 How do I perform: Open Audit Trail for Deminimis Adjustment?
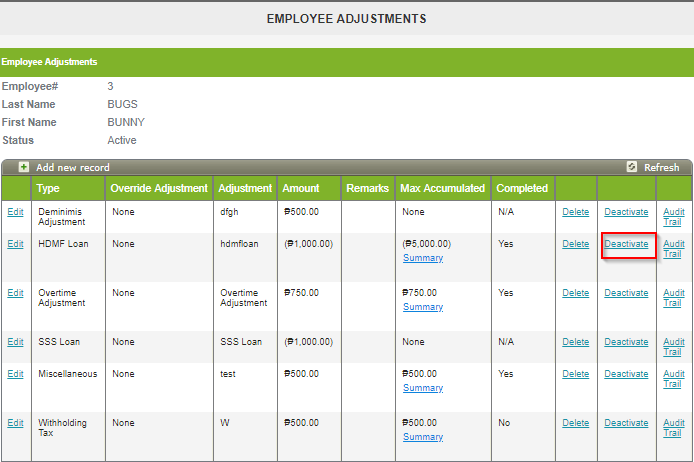pos(674,217)
